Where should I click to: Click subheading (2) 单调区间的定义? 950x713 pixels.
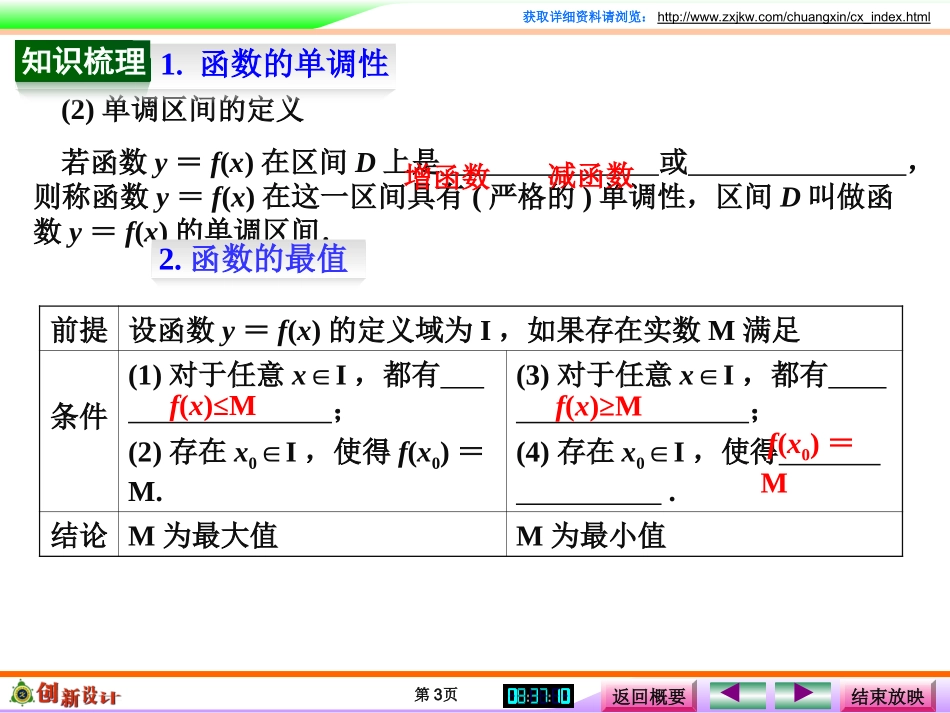pyautogui.click(x=182, y=110)
